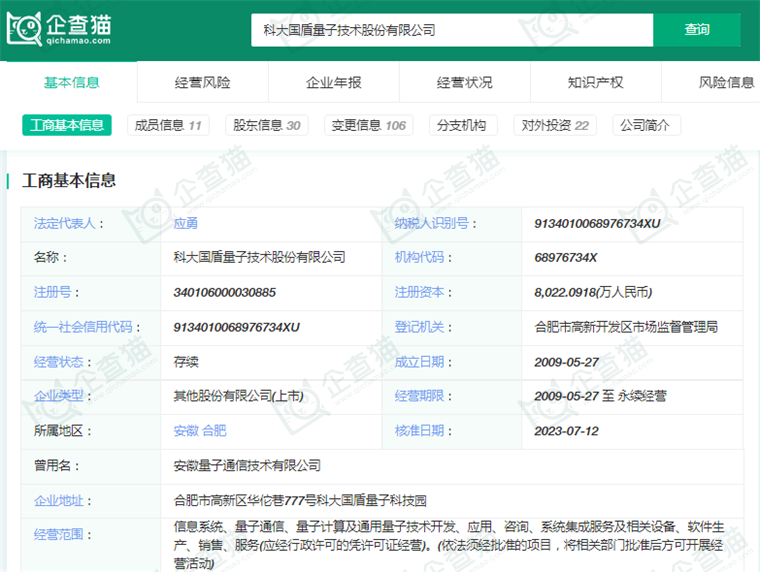This screenshot has width=760, height=572.
Task: Switch to the 企业年报 tab
Action: 333,82
